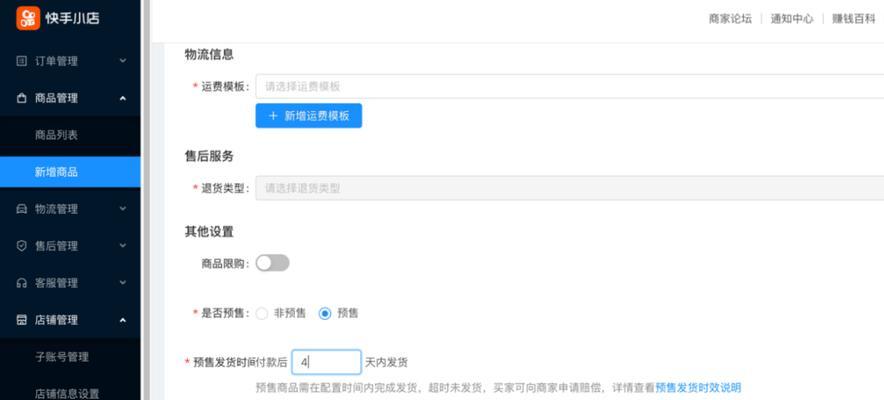Open the 商家论坛 link
Viewport: 884px width, 400px height.
click(x=730, y=19)
